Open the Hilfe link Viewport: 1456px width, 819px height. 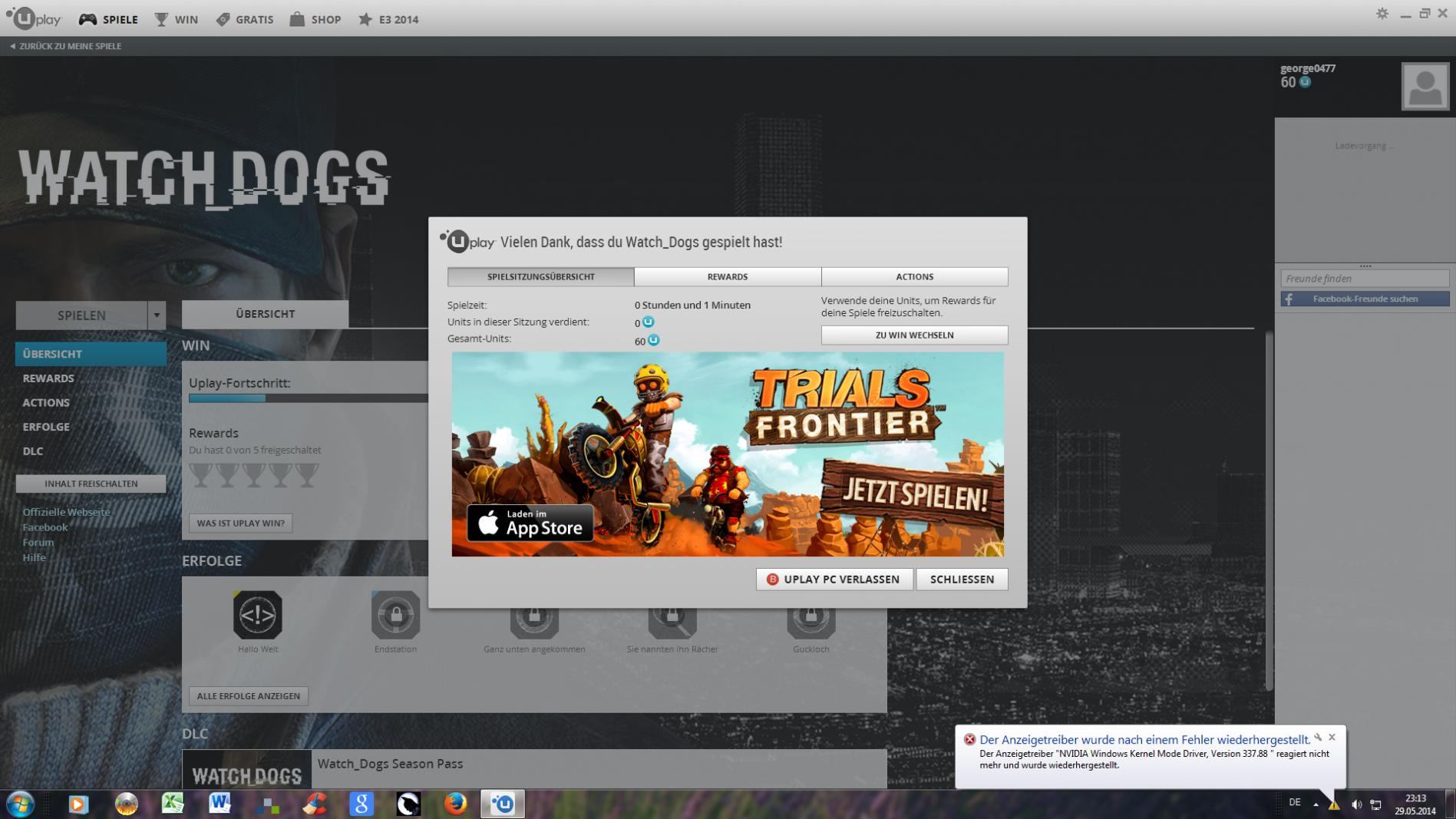tap(35, 558)
